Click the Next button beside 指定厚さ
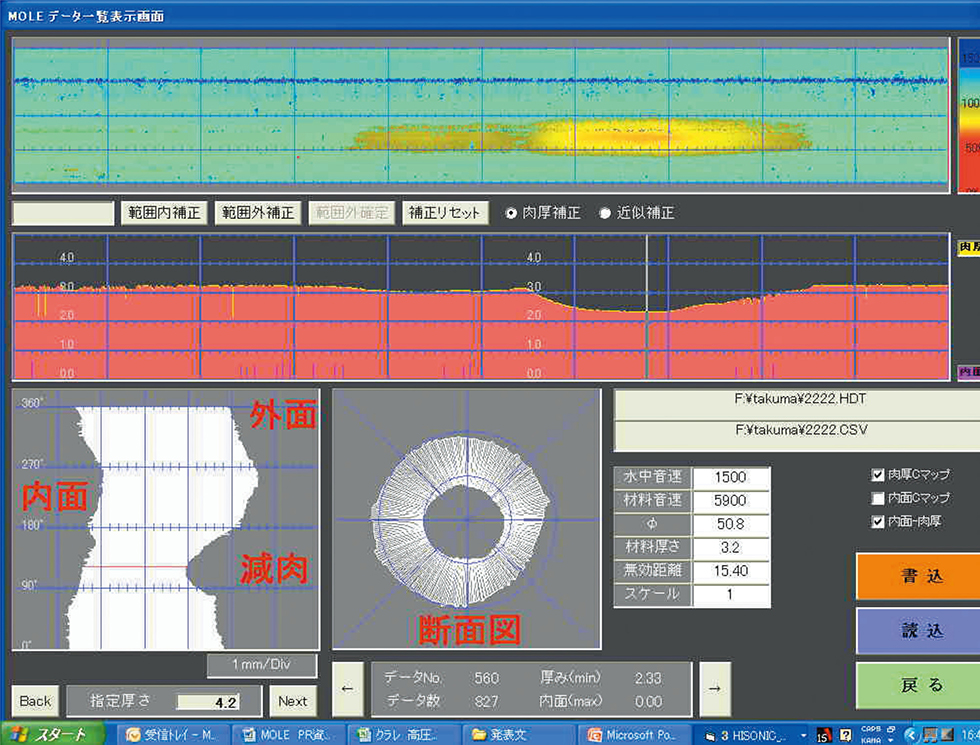The image size is (980, 745). (x=293, y=701)
